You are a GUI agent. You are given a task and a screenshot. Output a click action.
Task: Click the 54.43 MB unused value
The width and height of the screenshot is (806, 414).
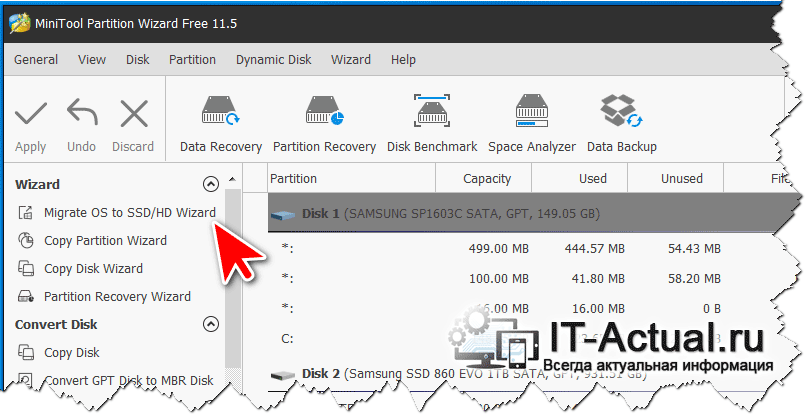click(694, 249)
